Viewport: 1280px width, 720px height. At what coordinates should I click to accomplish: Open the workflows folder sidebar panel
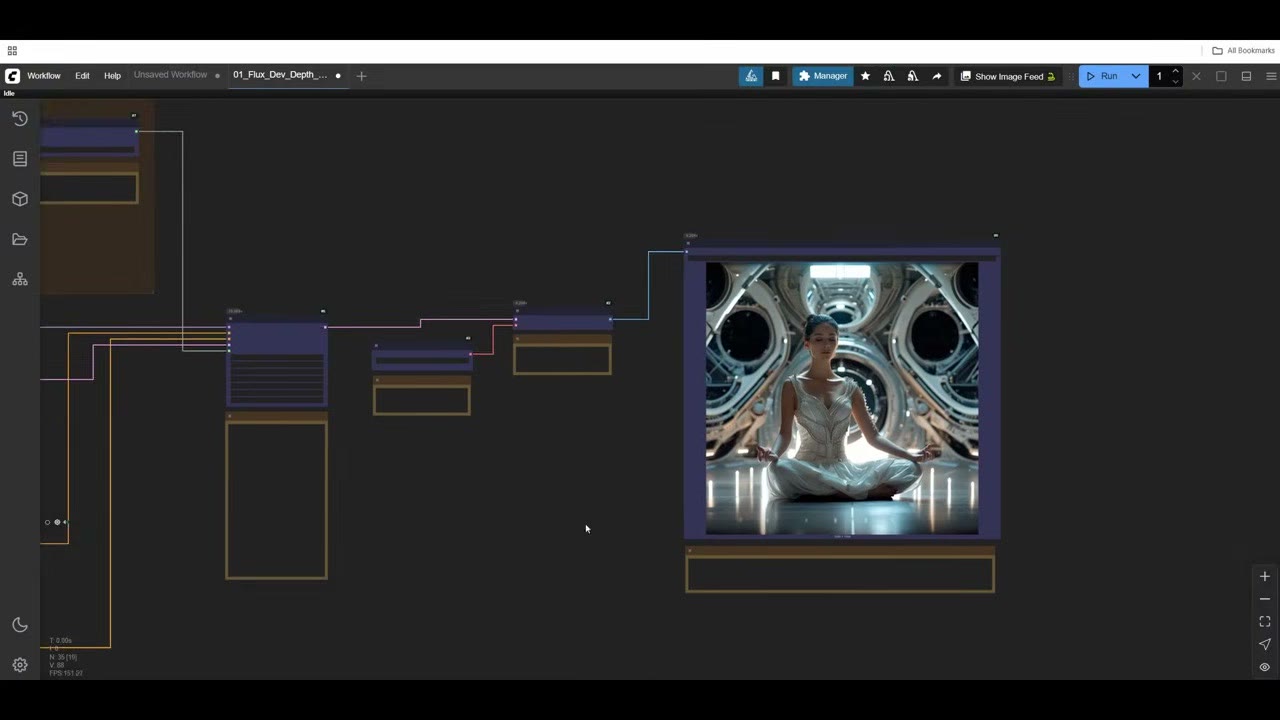click(20, 239)
